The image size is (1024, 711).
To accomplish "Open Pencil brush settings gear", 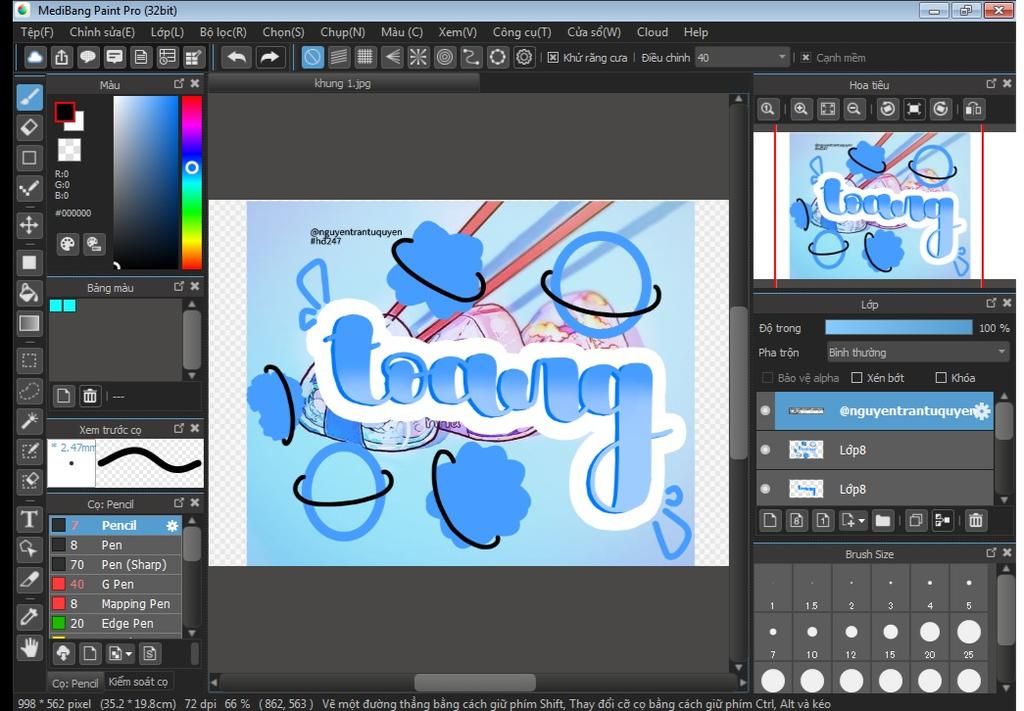I will click(172, 526).
